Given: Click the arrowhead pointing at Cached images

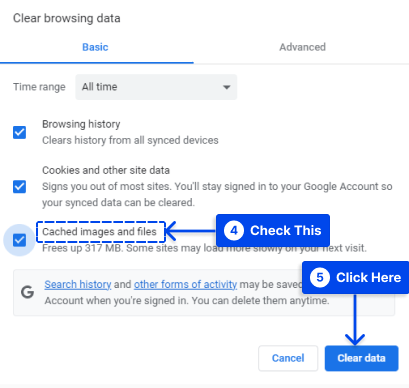Looking at the screenshot, I should point(171,231).
